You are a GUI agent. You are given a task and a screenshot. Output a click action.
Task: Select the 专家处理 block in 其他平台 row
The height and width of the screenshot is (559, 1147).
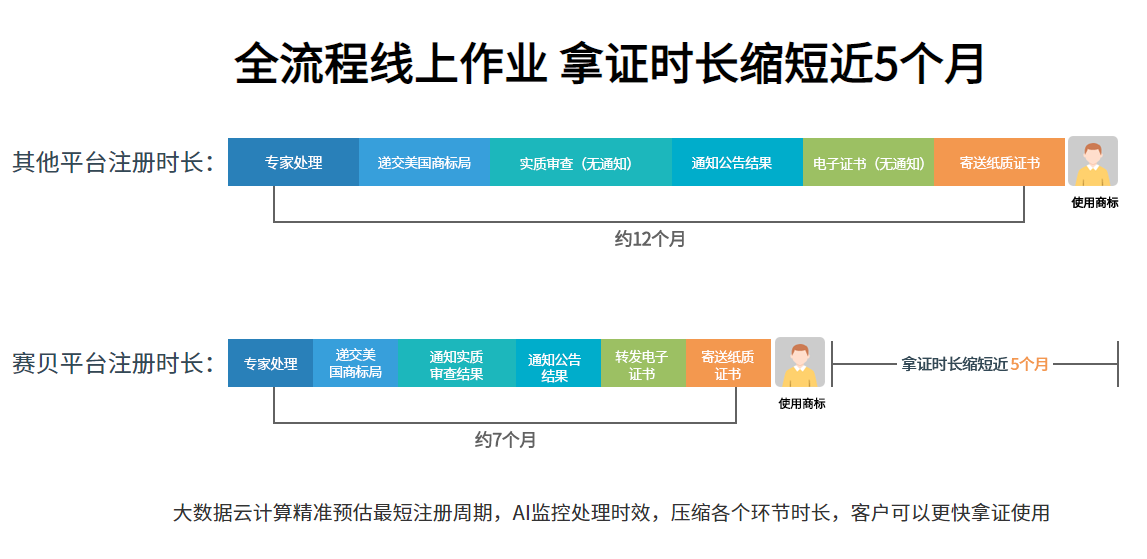point(293,162)
